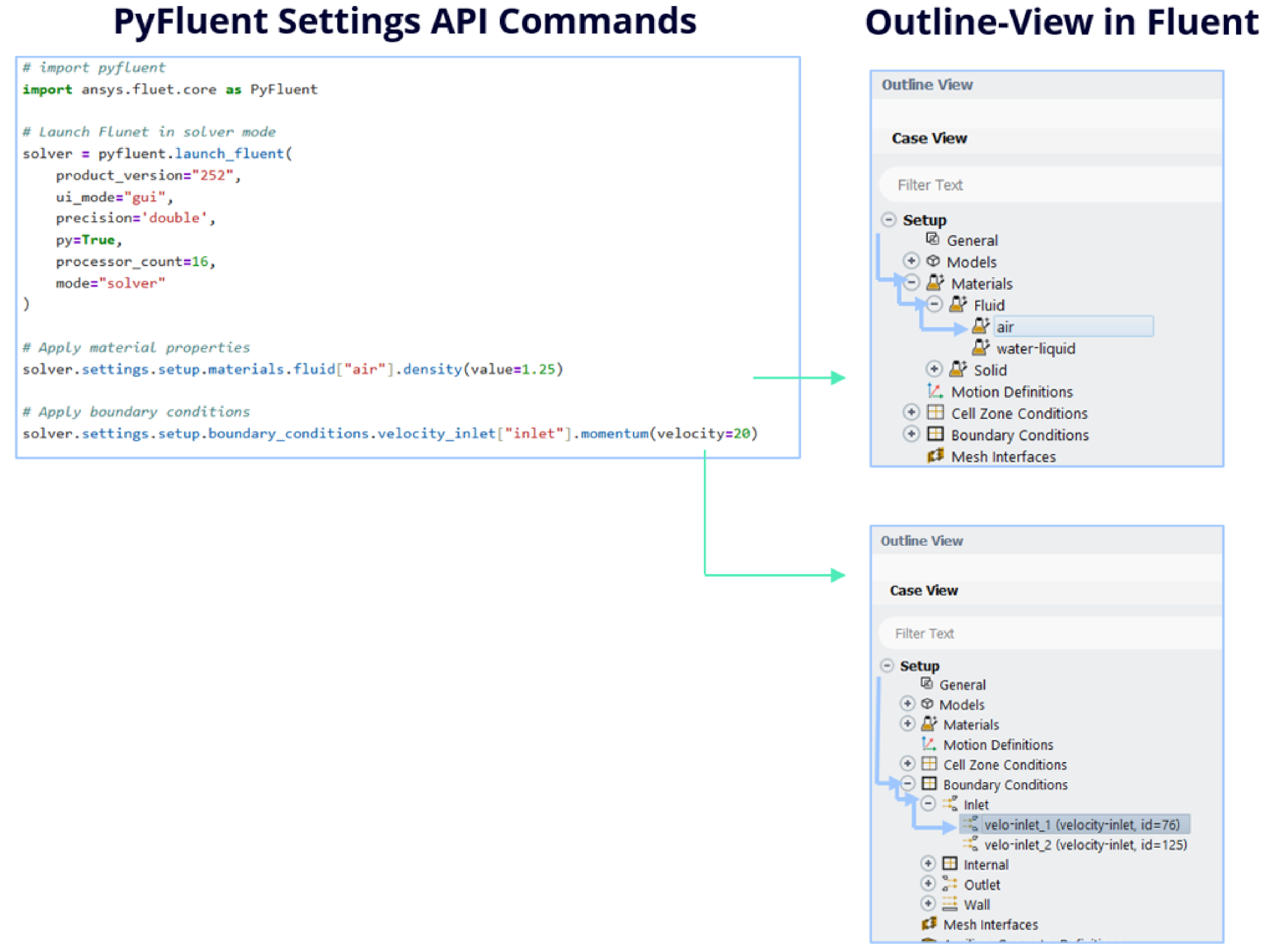The image size is (1270, 952).
Task: Click velo-inlet_1 boundary icon
Action: (970, 824)
